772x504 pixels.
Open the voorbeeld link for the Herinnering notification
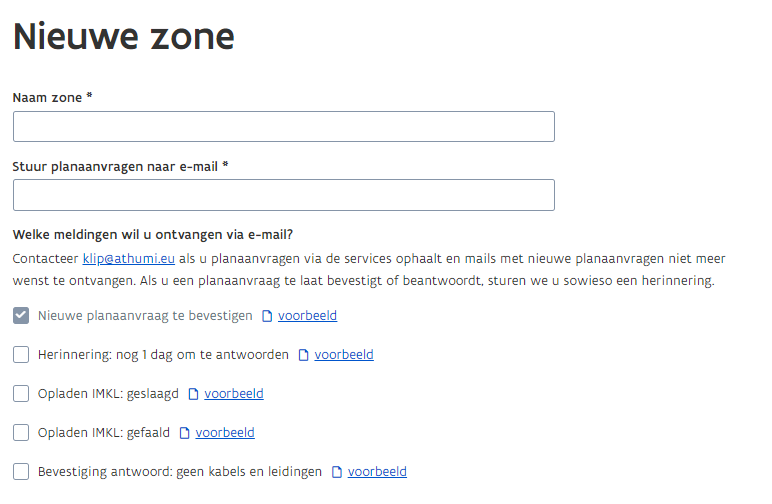(x=344, y=355)
